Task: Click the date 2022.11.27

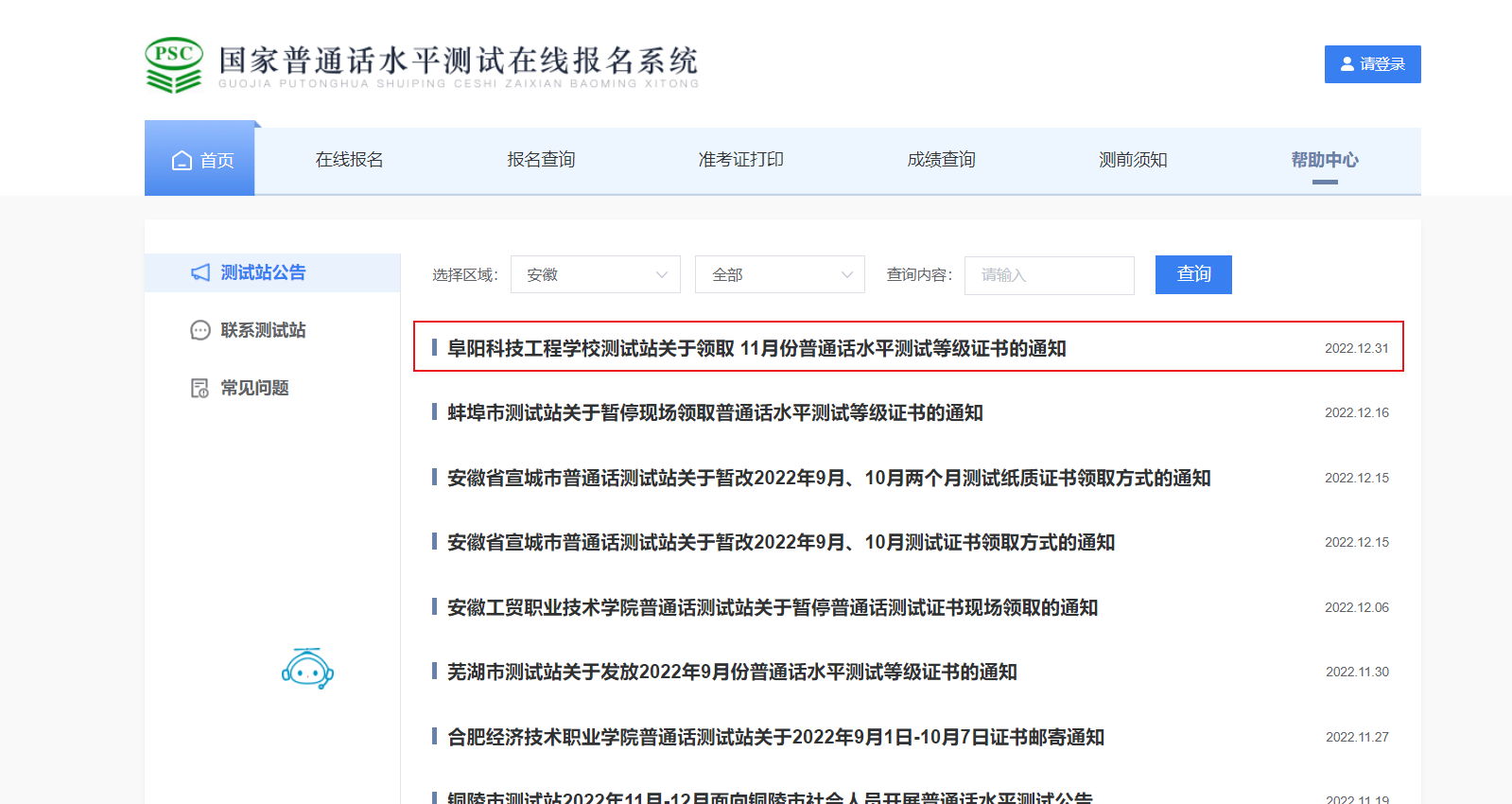Action: [1357, 737]
